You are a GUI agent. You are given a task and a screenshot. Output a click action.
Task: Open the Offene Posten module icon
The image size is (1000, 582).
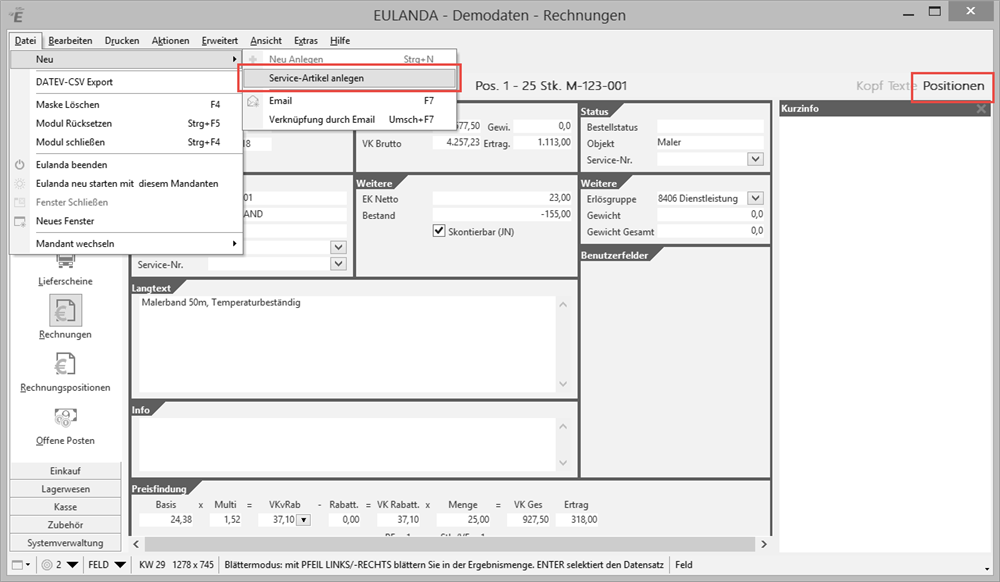65,418
